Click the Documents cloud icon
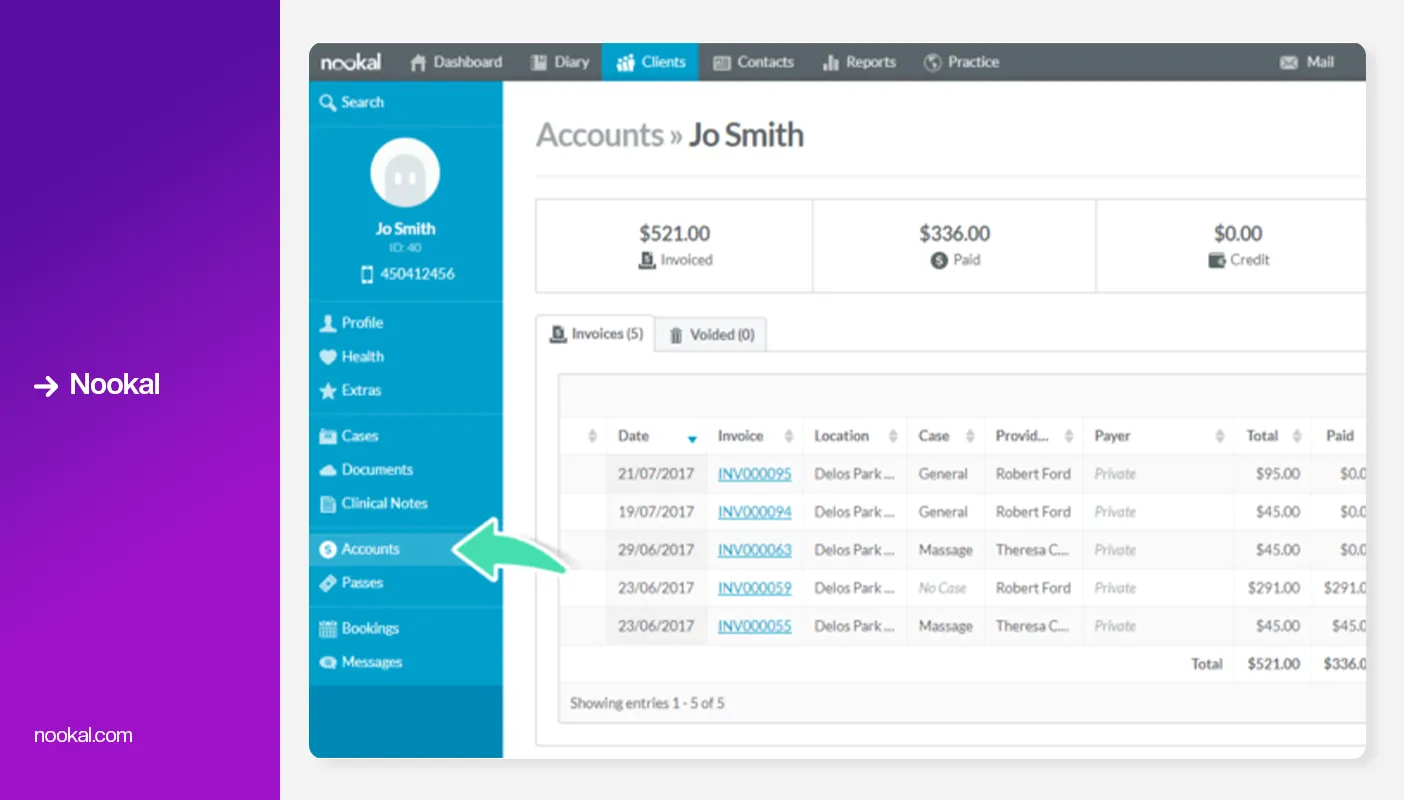Screen dimensions: 1404x800 click(x=327, y=470)
